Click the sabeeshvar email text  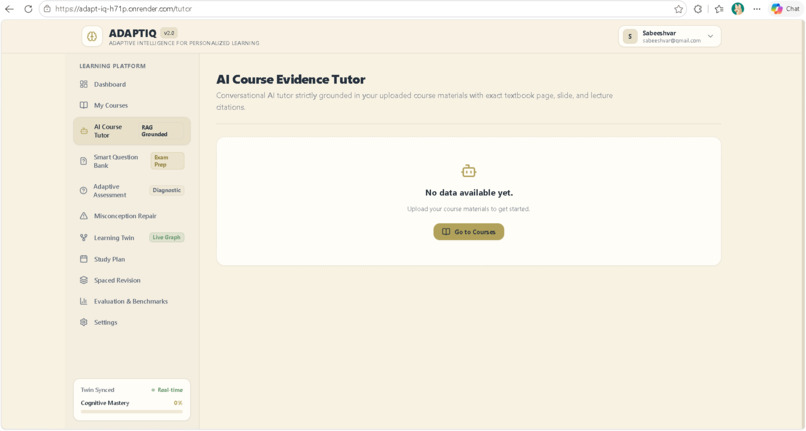coord(671,41)
